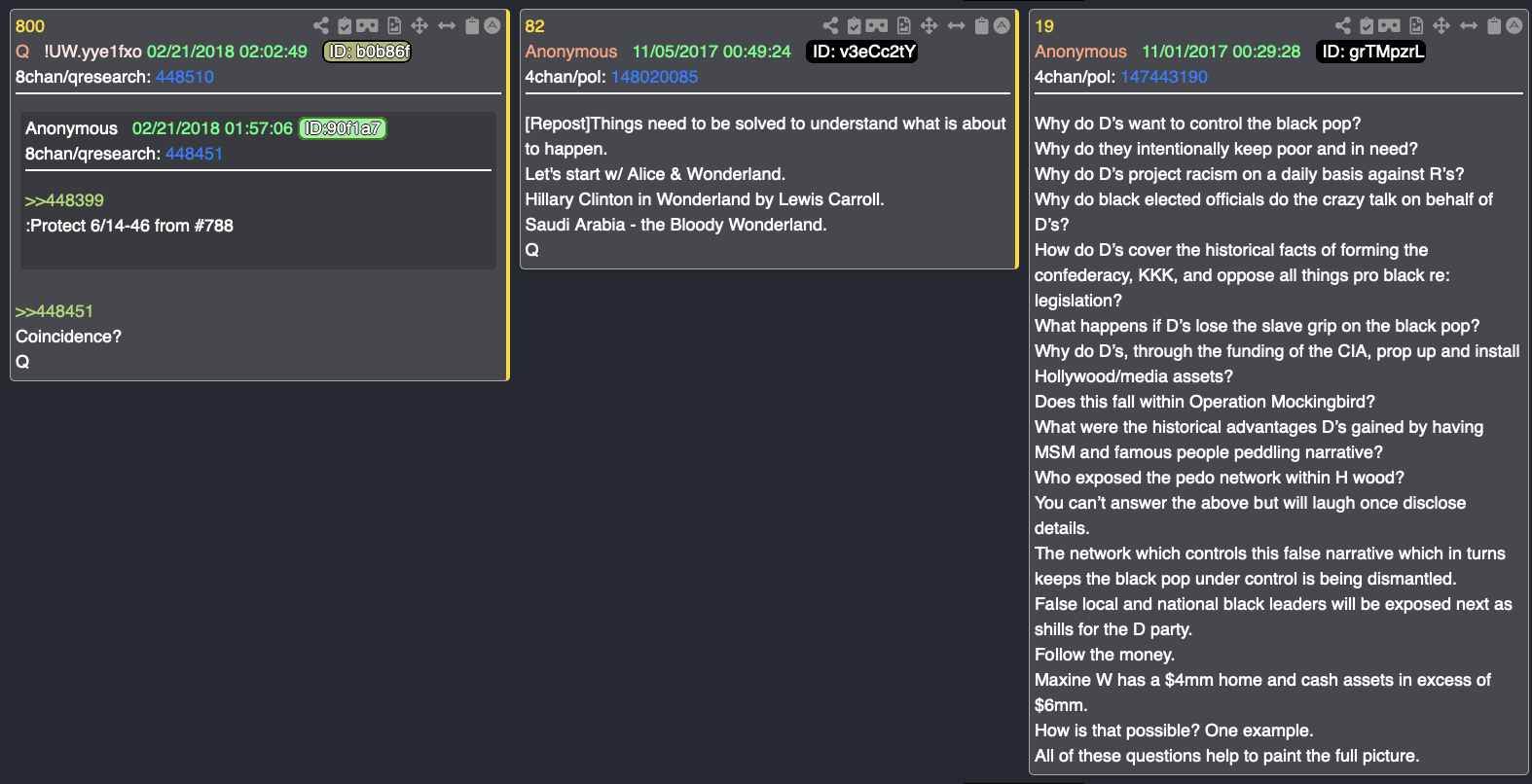Open post number link 448510
This screenshot has height=784, width=1532.
pyautogui.click(x=185, y=77)
